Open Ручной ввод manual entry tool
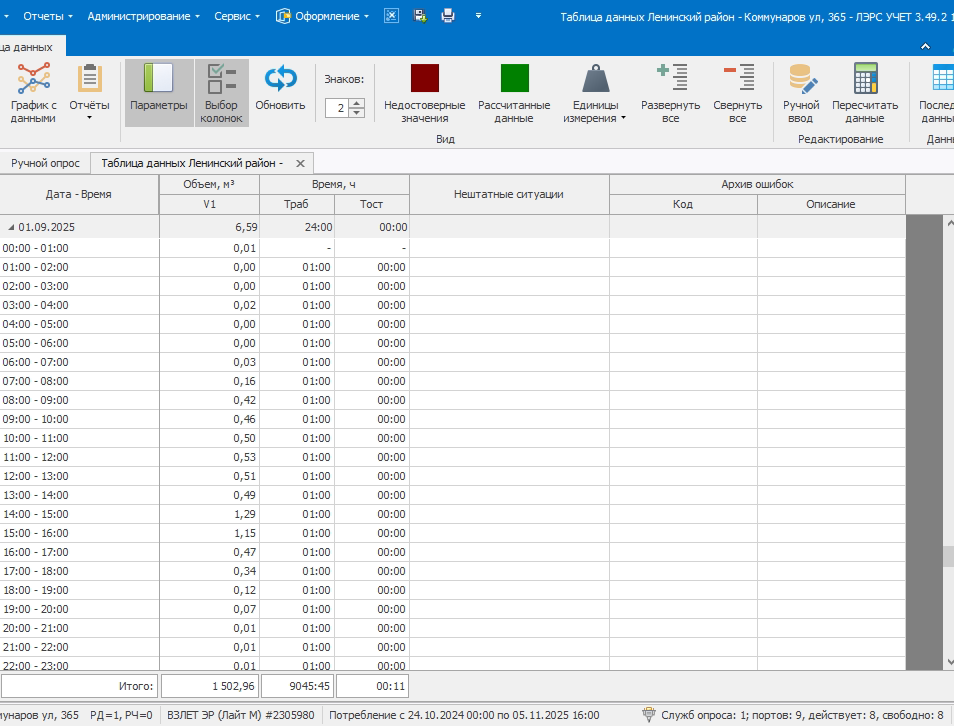Viewport: 954px width, 726px height. tap(801, 92)
